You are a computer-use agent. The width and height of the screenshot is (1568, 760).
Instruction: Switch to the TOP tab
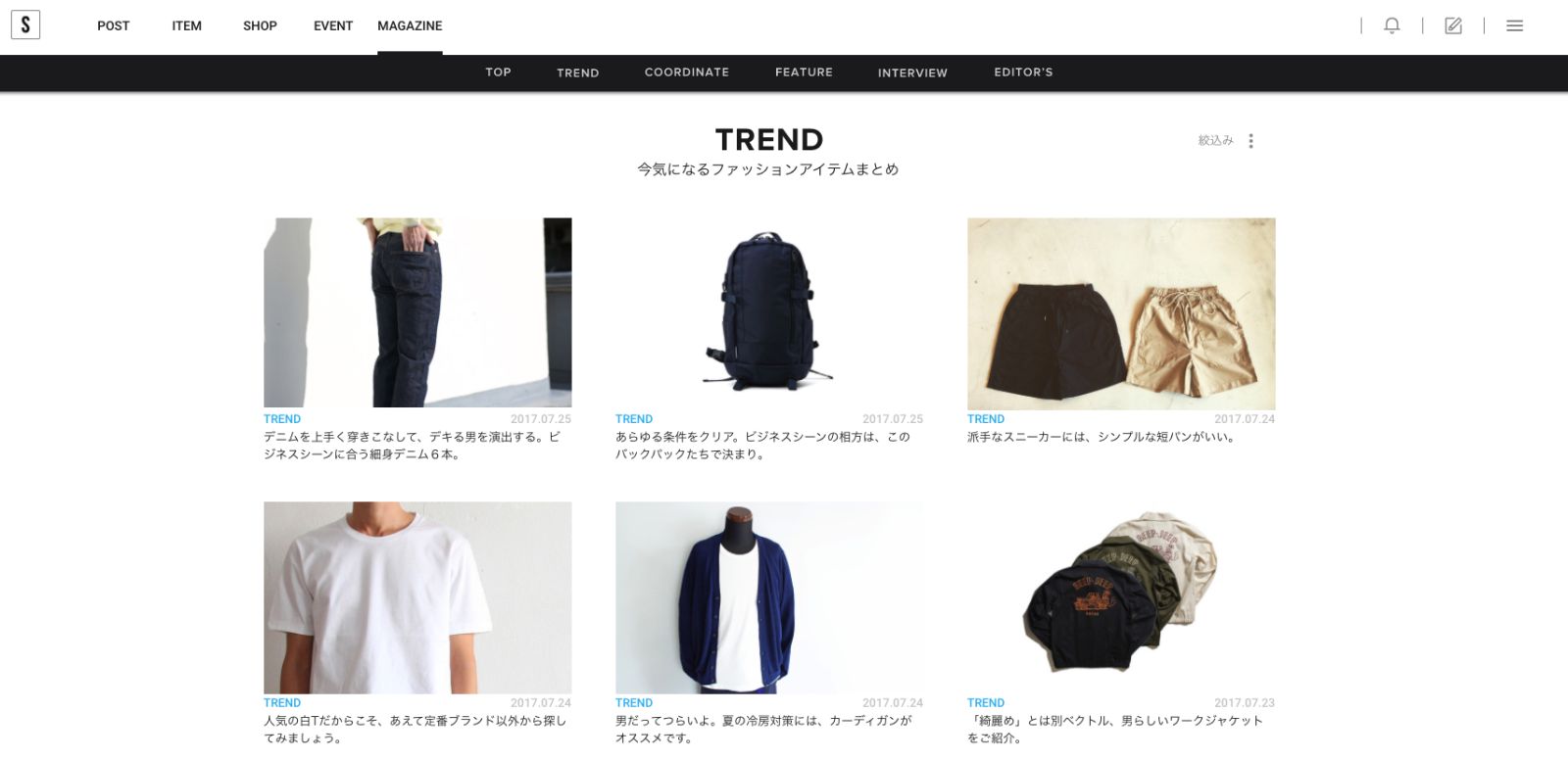498,72
